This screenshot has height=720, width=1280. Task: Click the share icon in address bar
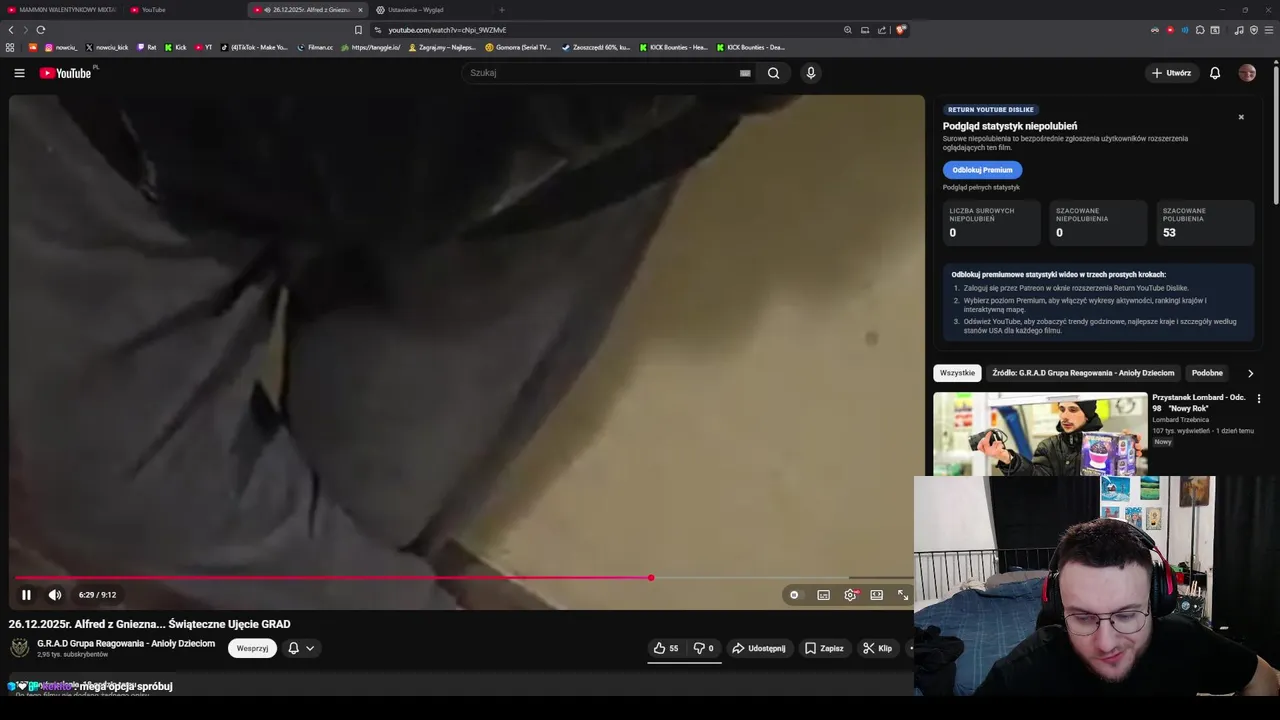coord(882,30)
